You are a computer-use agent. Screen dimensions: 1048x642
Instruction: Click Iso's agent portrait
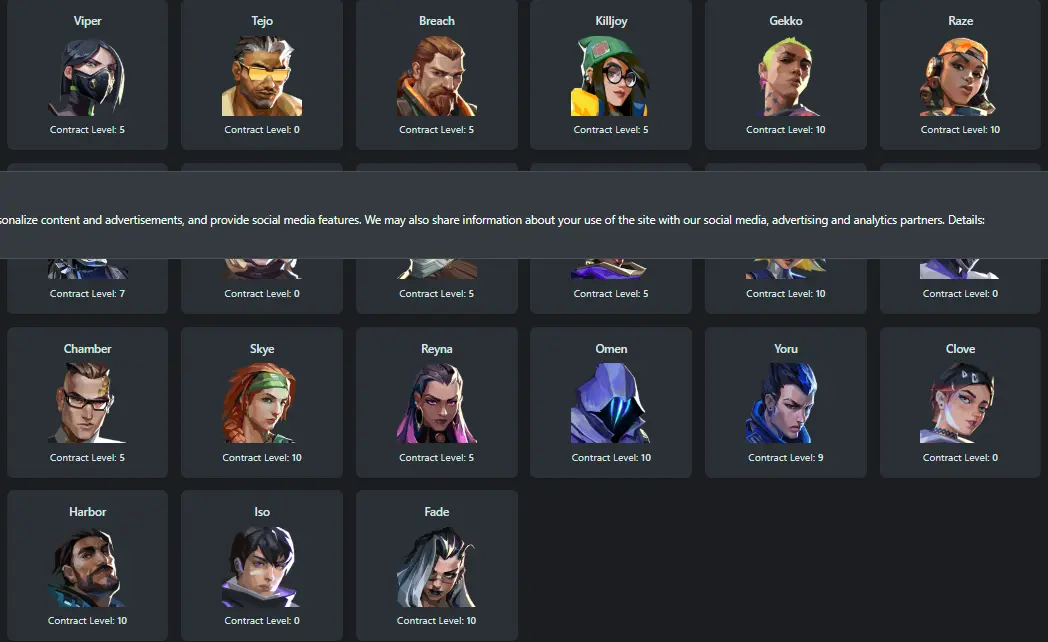pos(262,567)
